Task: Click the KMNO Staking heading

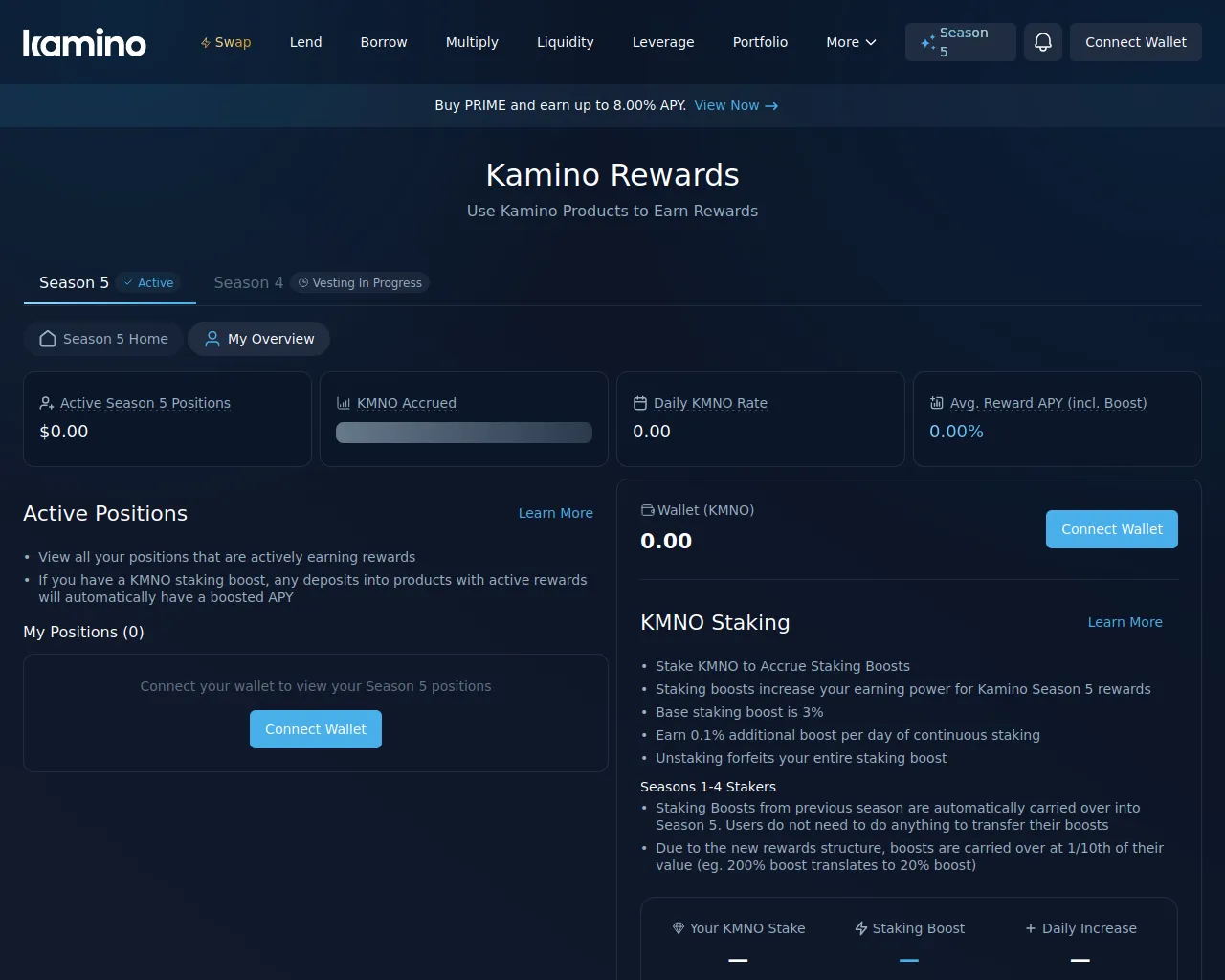Action: 715,623
